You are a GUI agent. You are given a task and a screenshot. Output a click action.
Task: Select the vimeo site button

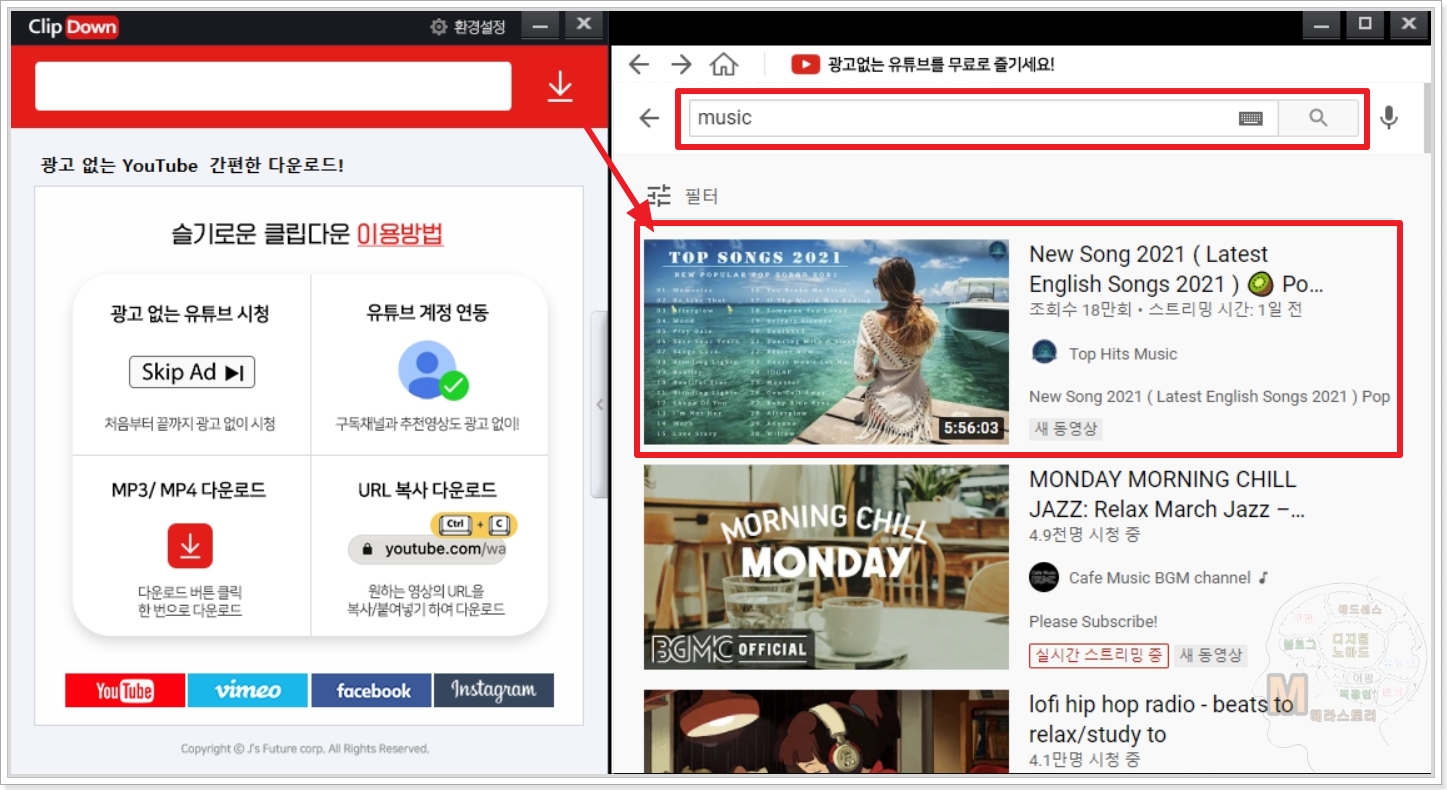[248, 690]
